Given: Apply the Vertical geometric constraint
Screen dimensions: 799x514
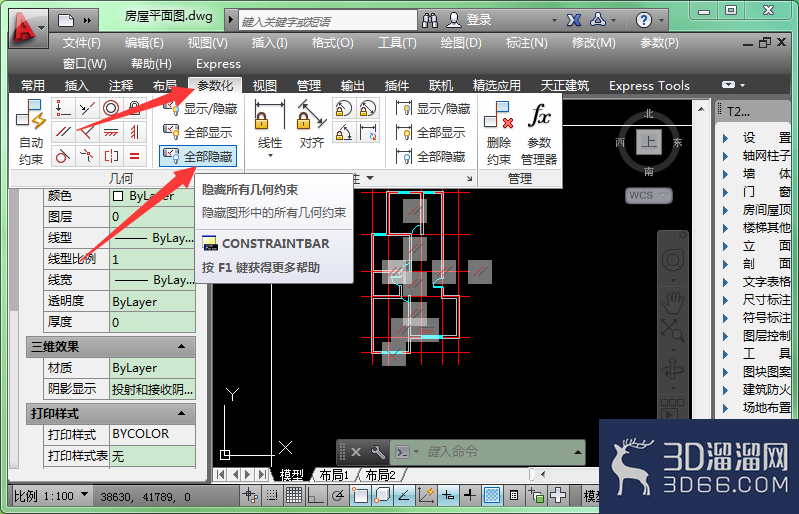Looking at the screenshot, I should [135, 132].
